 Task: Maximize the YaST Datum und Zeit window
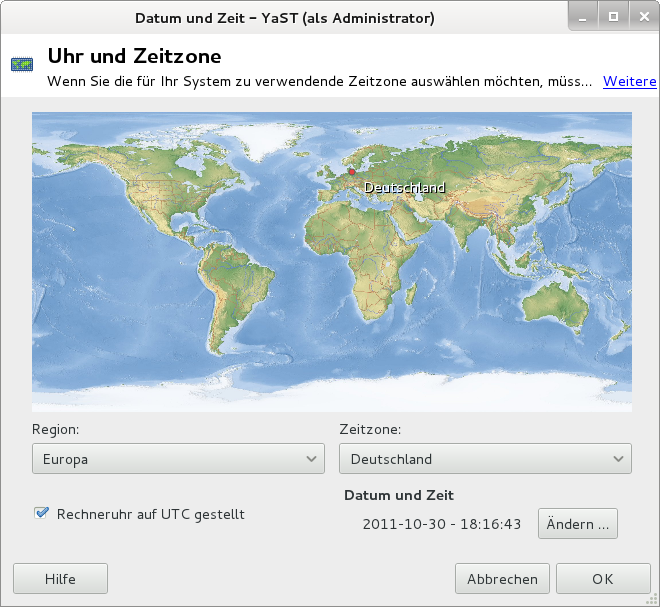click(x=613, y=17)
